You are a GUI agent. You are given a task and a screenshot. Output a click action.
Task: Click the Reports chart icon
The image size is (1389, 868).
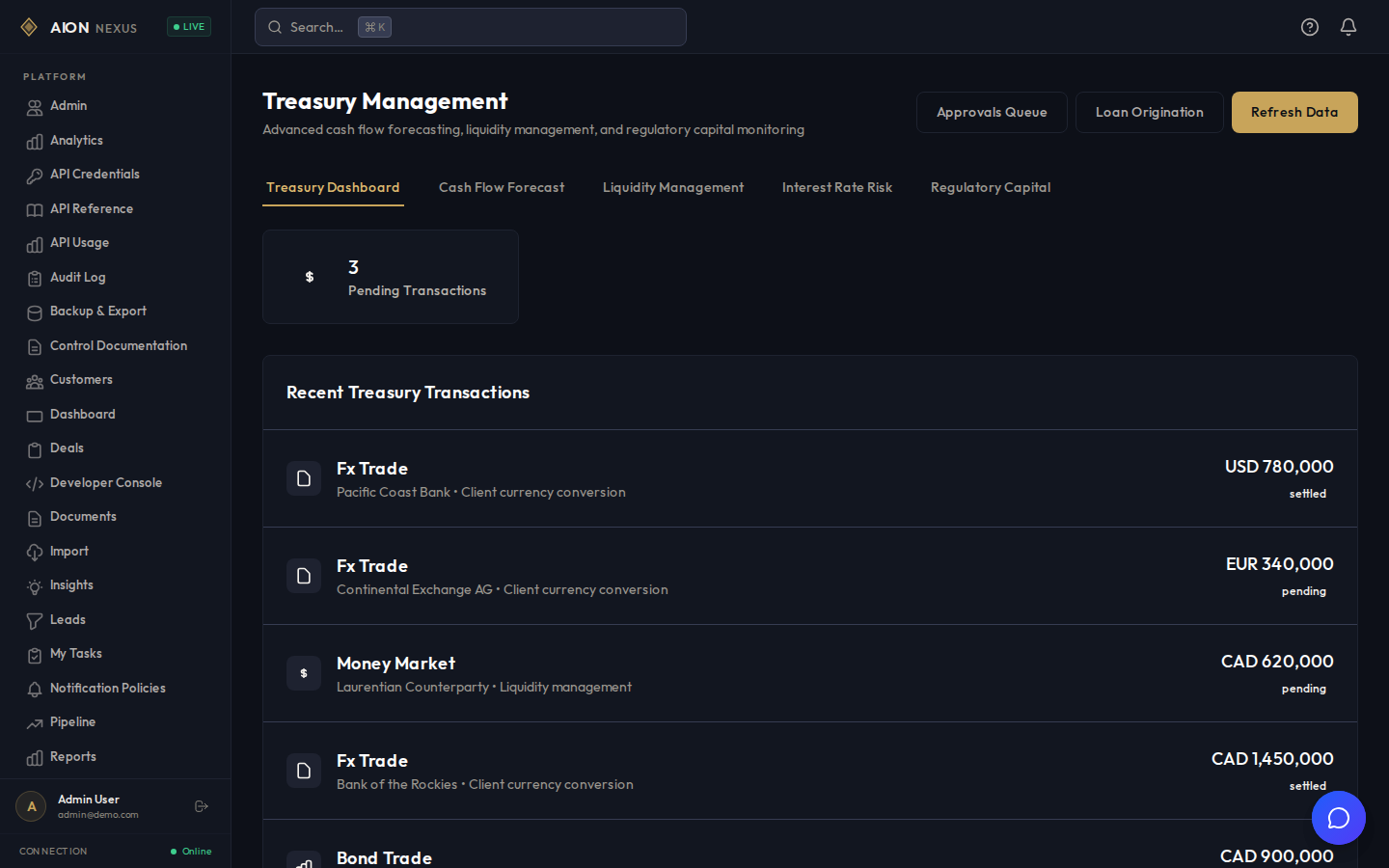point(35,758)
